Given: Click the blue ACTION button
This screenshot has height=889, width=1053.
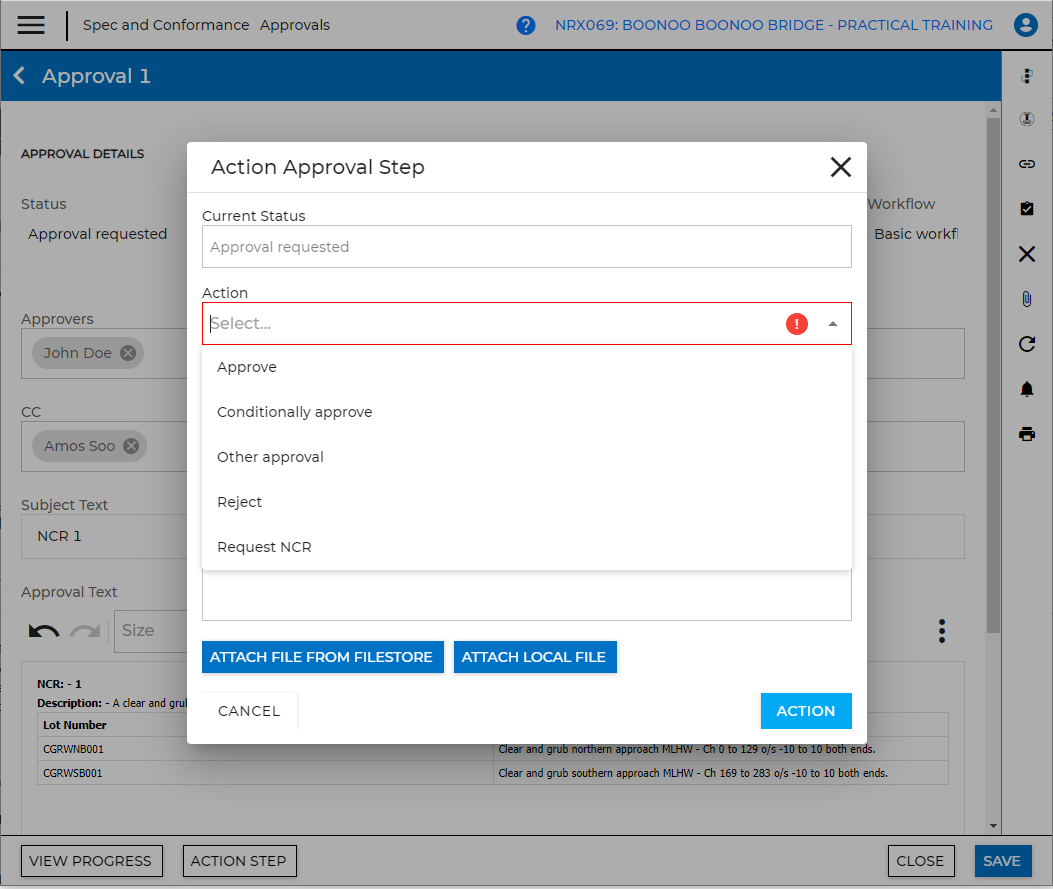Looking at the screenshot, I should 806,710.
